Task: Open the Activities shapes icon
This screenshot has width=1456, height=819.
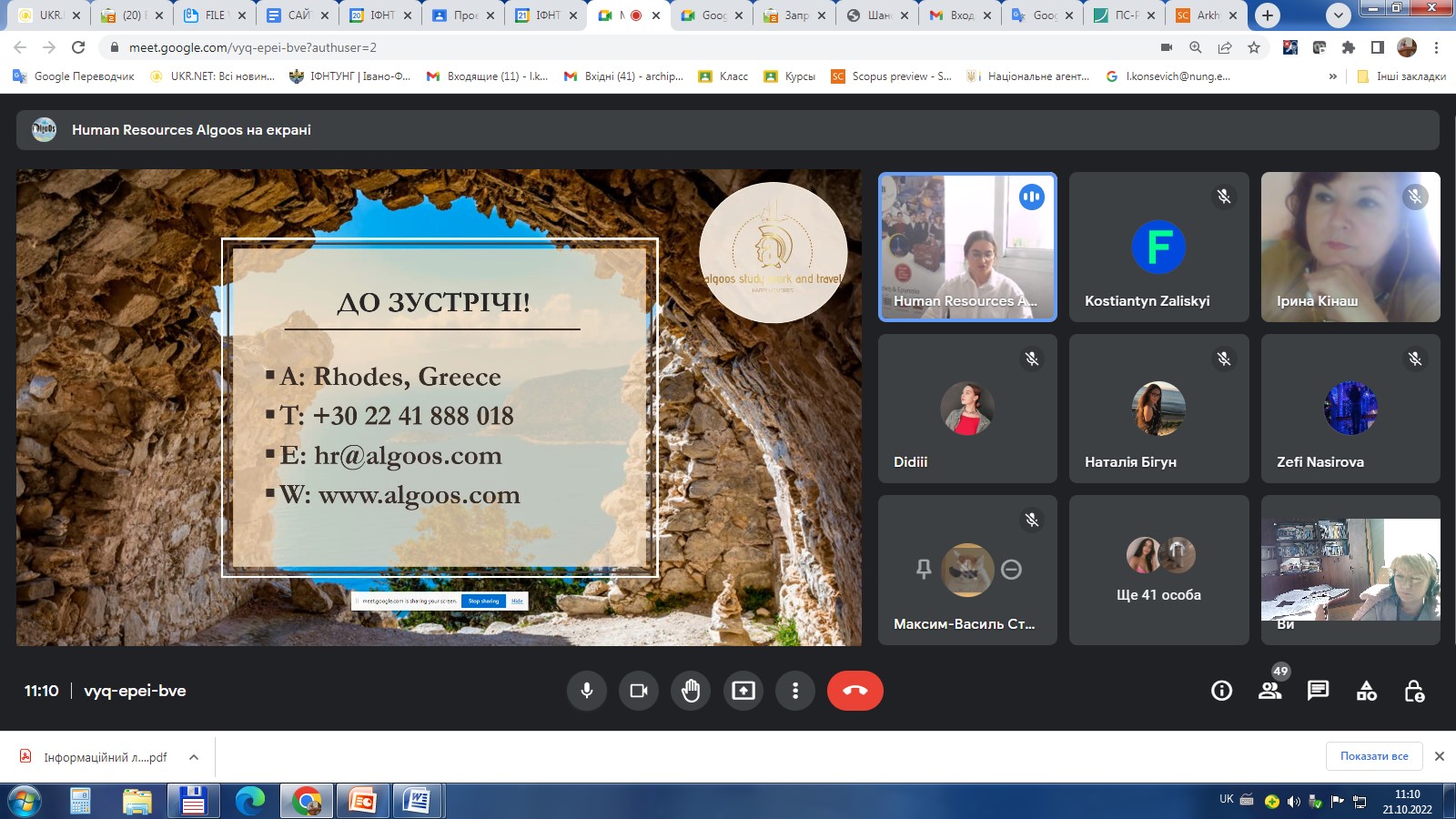Action: 1366,691
